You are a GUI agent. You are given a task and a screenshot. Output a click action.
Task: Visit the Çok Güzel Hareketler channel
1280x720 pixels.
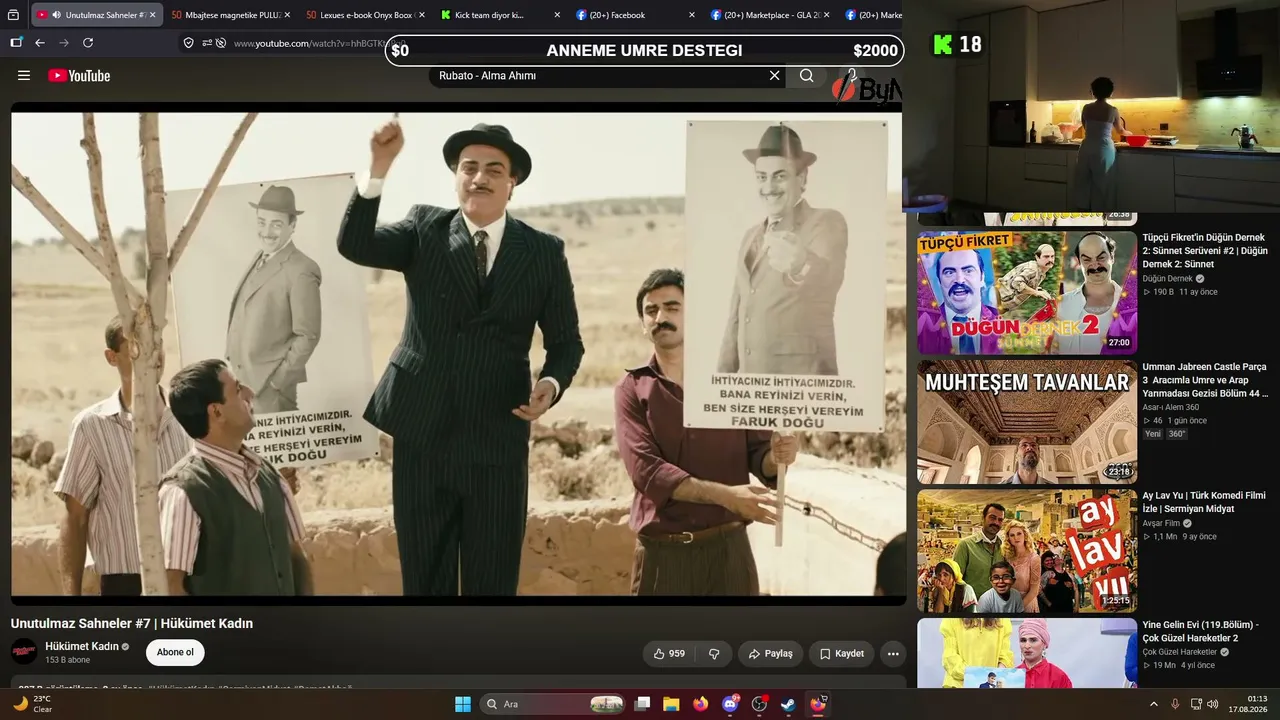(1181, 652)
